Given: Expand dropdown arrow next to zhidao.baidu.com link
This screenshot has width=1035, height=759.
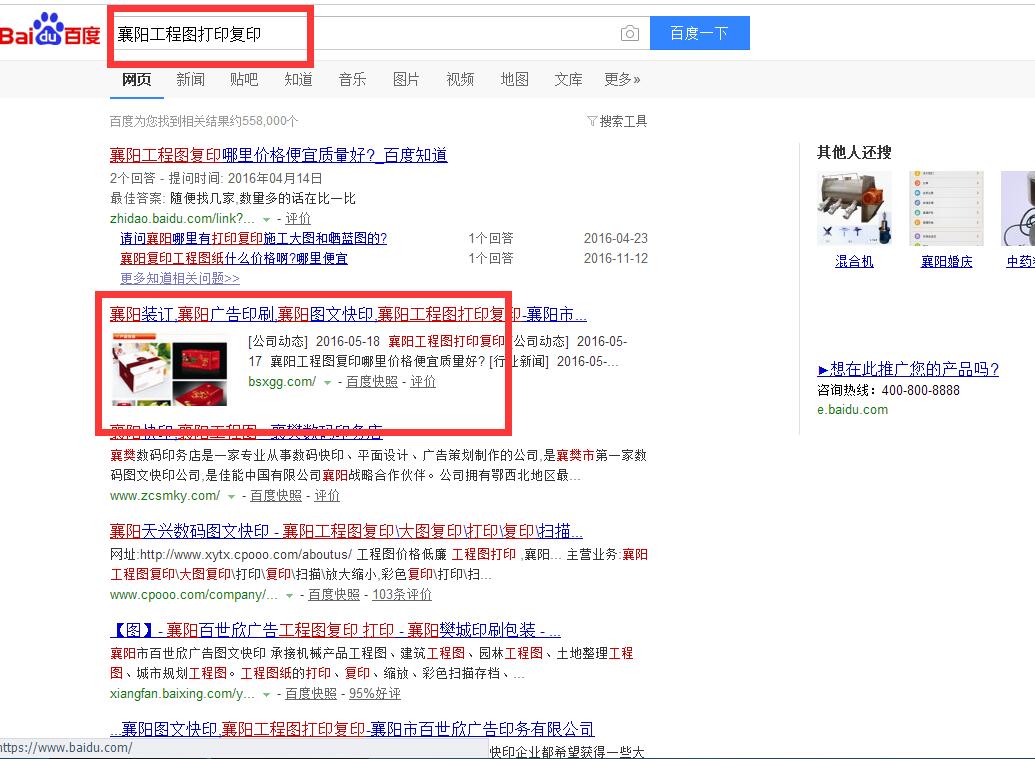Looking at the screenshot, I should [x=267, y=219].
